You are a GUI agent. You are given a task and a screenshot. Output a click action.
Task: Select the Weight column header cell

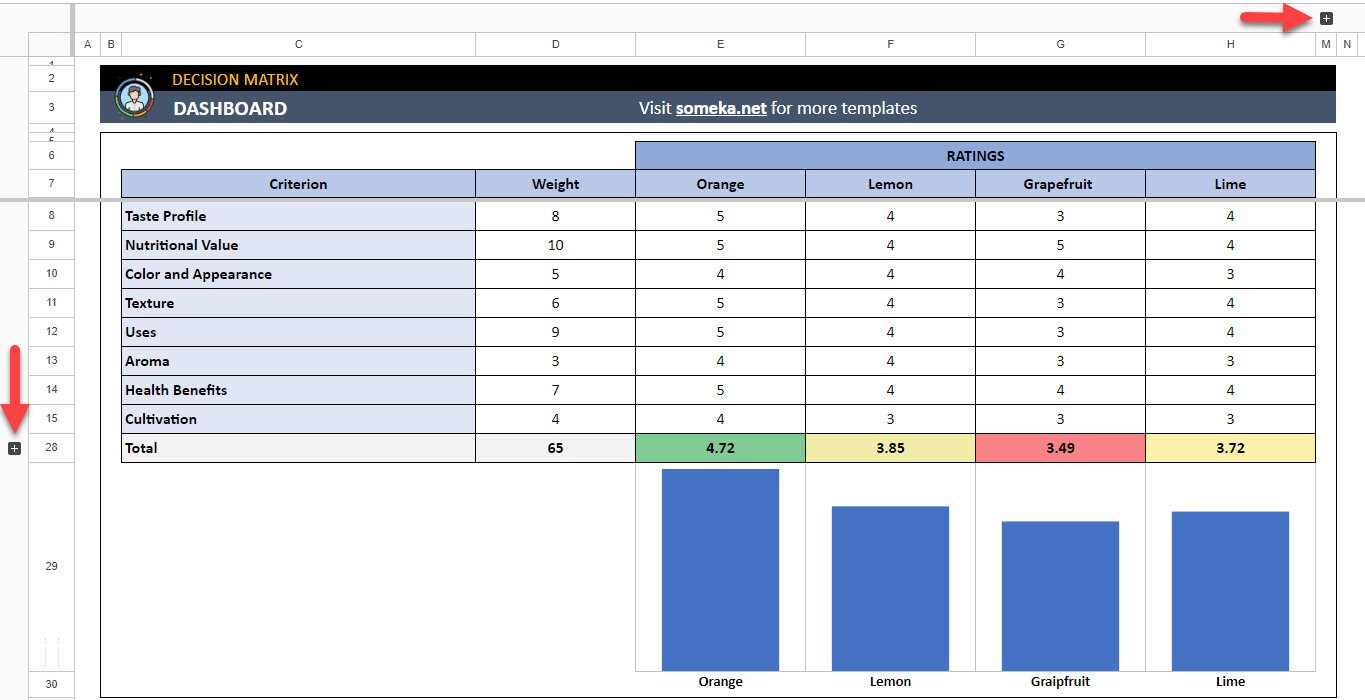(554, 184)
